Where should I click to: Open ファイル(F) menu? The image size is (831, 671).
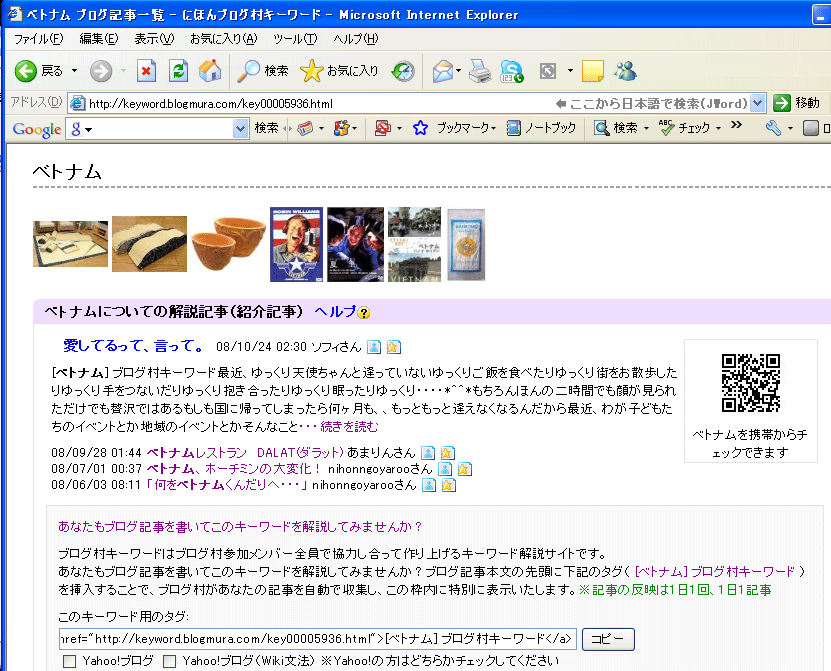pos(38,39)
